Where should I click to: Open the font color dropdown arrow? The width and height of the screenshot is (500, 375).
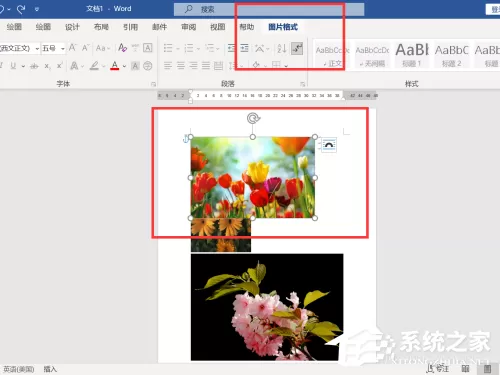pyautogui.click(x=124, y=66)
